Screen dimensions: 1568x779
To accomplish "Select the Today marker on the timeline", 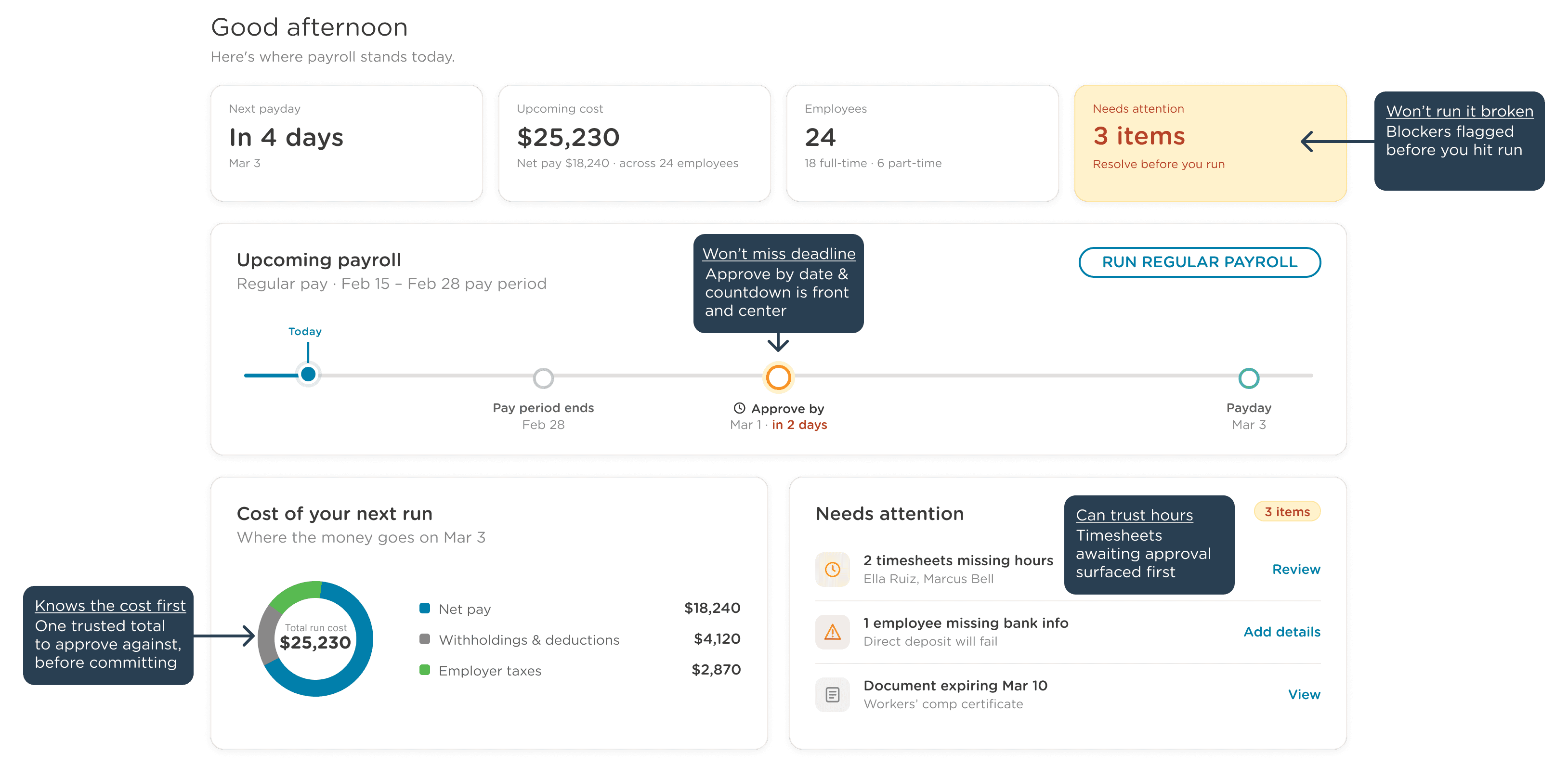I will (x=308, y=374).
